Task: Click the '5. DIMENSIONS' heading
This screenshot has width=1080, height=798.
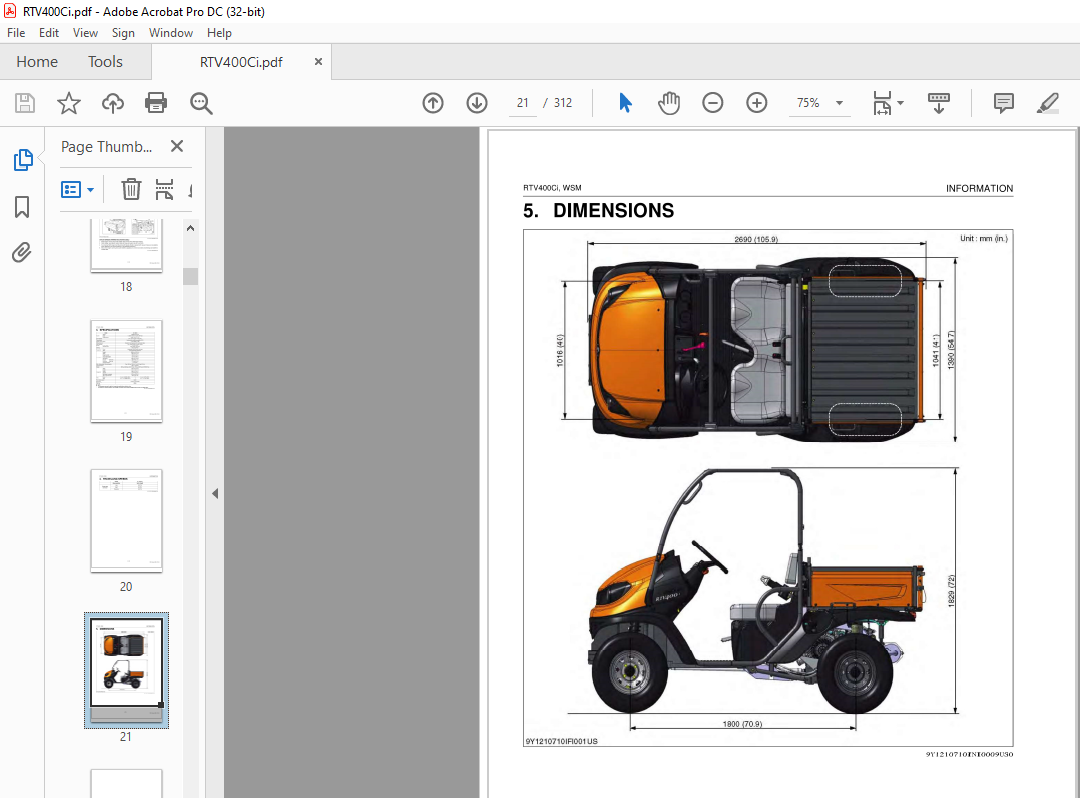Action: [598, 211]
